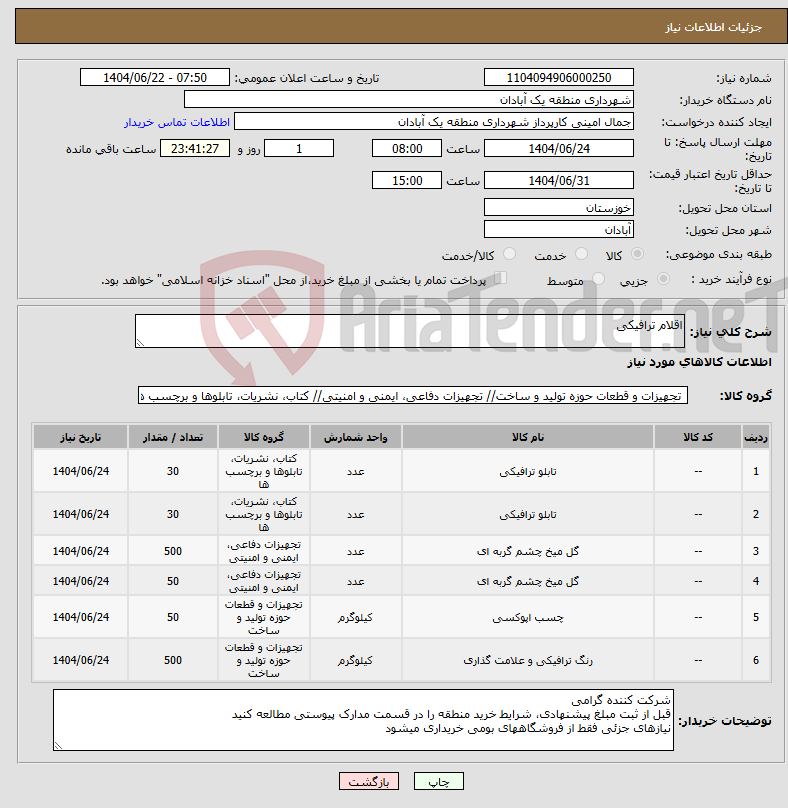The width and height of the screenshot is (788, 808).
Task: Click the اطلاعات کالاهای مورد نیاز heading
Action: [x=699, y=362]
